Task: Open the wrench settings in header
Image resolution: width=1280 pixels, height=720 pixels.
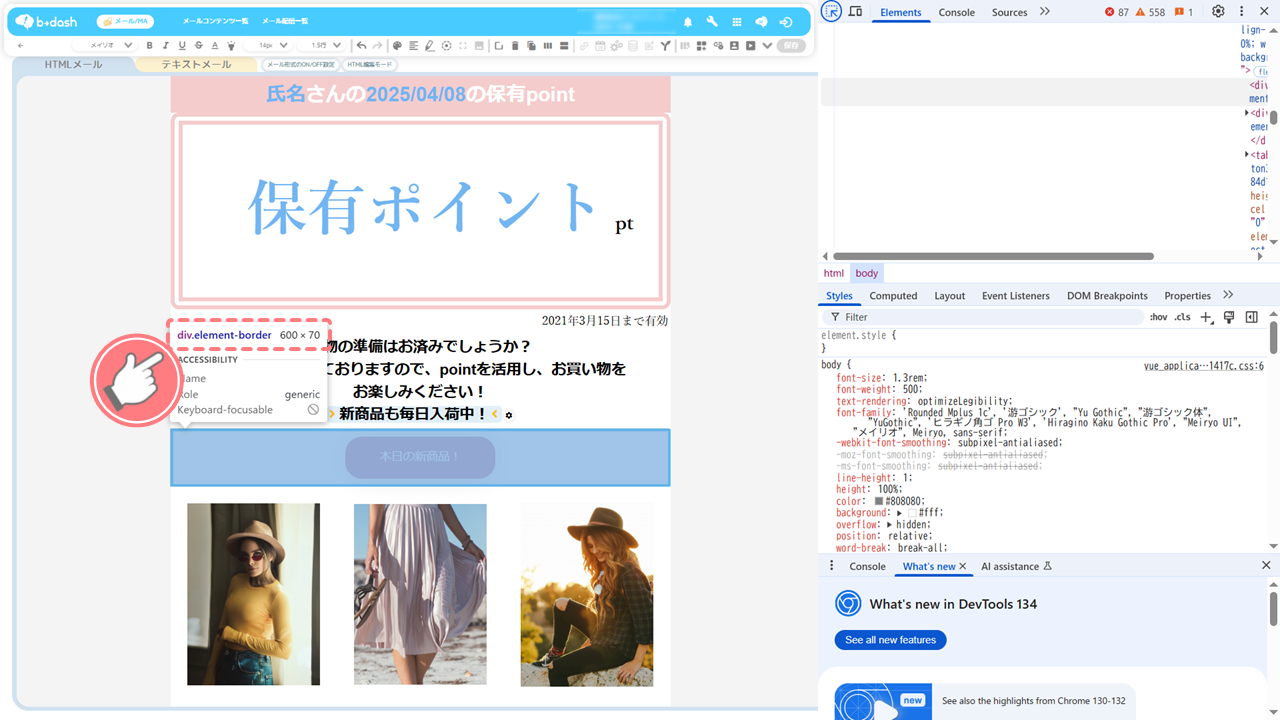Action: [712, 22]
